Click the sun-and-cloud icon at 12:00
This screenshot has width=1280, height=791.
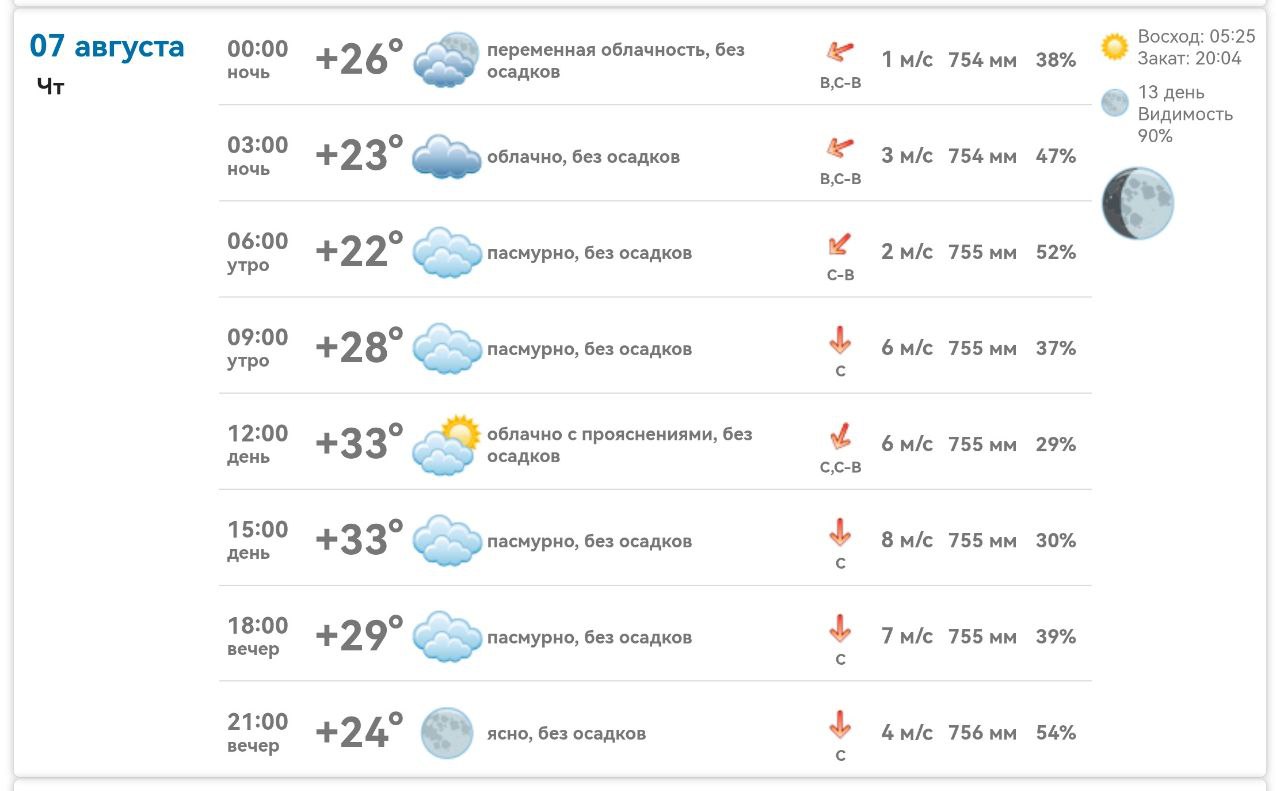[x=446, y=444]
